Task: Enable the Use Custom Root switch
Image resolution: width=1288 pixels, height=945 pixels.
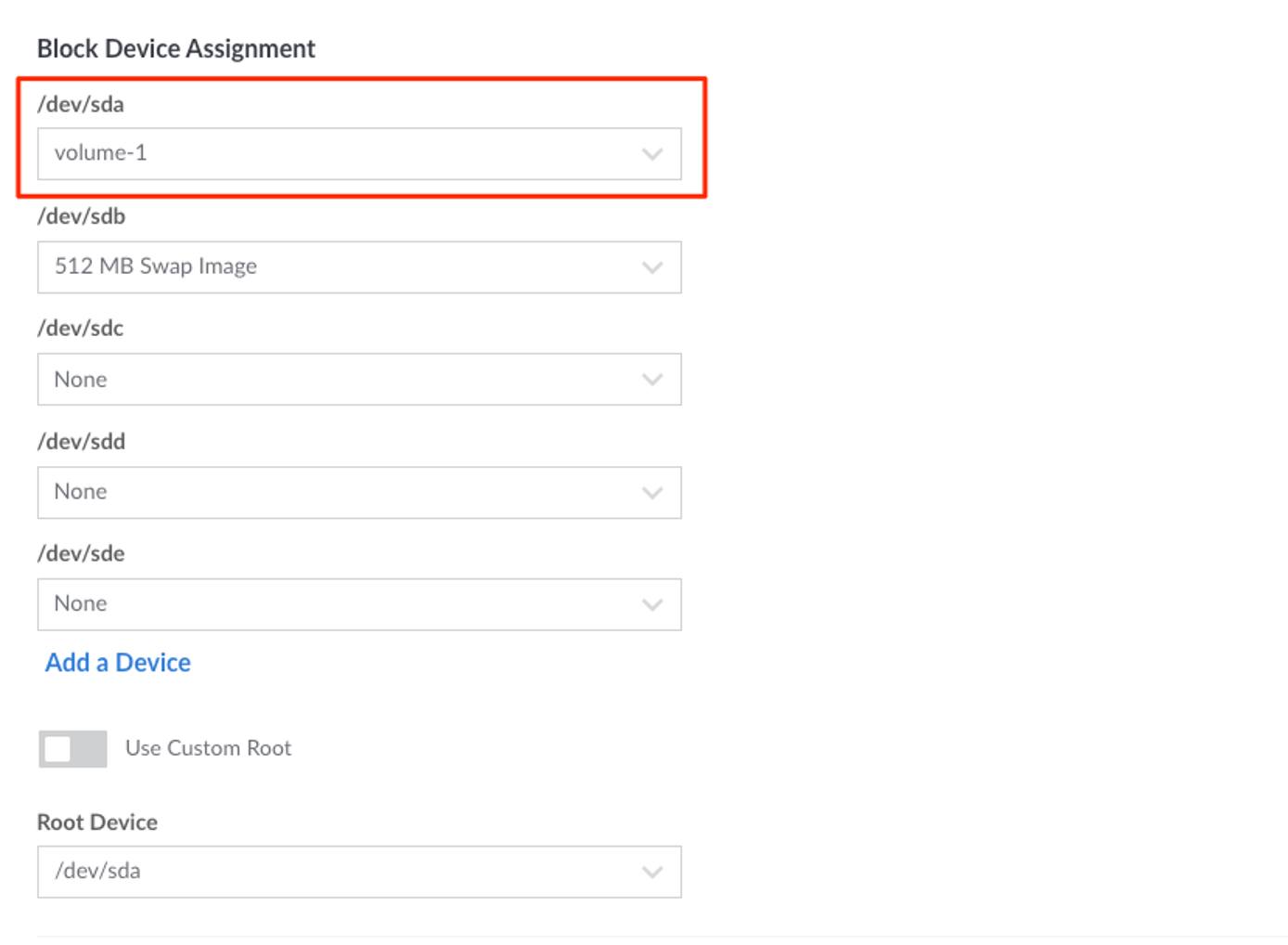Action: click(73, 748)
